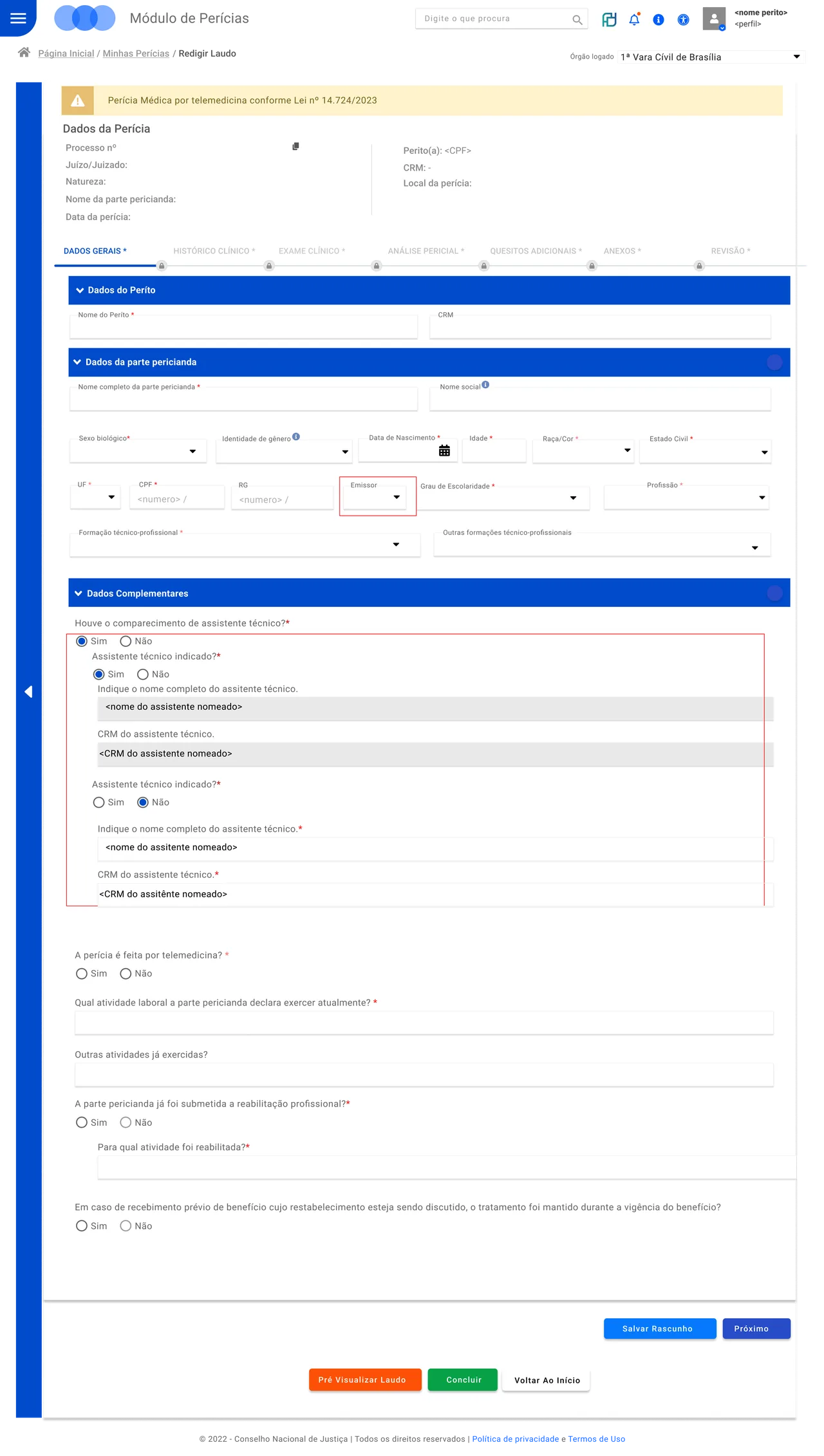The height and width of the screenshot is (1456, 824).
Task: Select Sim for perícia feita por telemedicina
Action: (x=82, y=973)
